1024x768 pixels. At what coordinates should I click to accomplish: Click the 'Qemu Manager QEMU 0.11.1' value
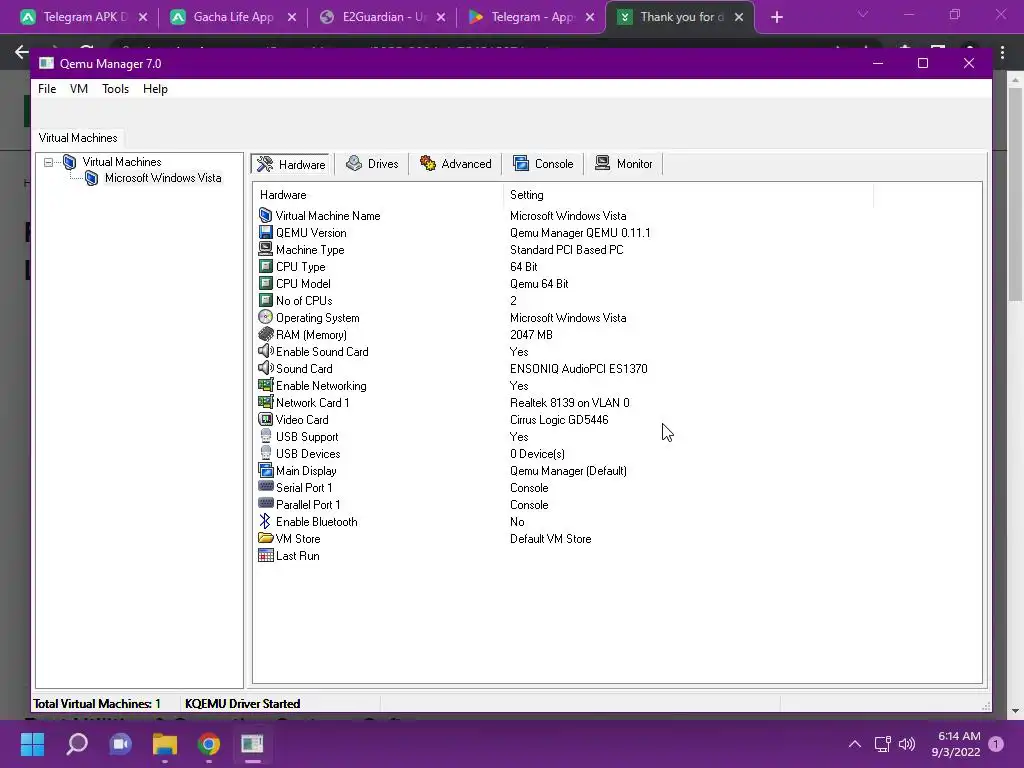click(x=580, y=233)
